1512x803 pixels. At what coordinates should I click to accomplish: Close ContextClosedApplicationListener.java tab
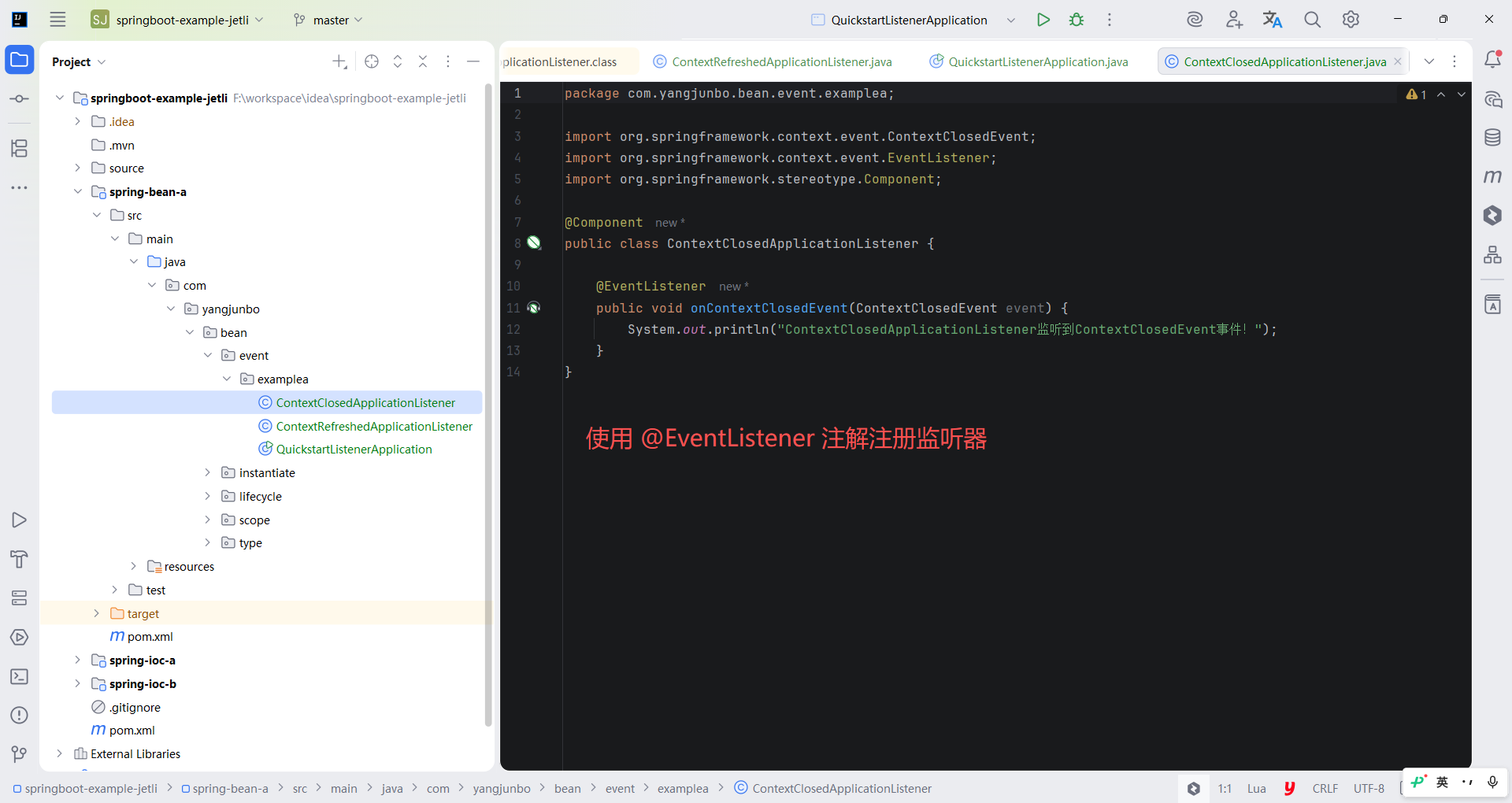point(1398,61)
